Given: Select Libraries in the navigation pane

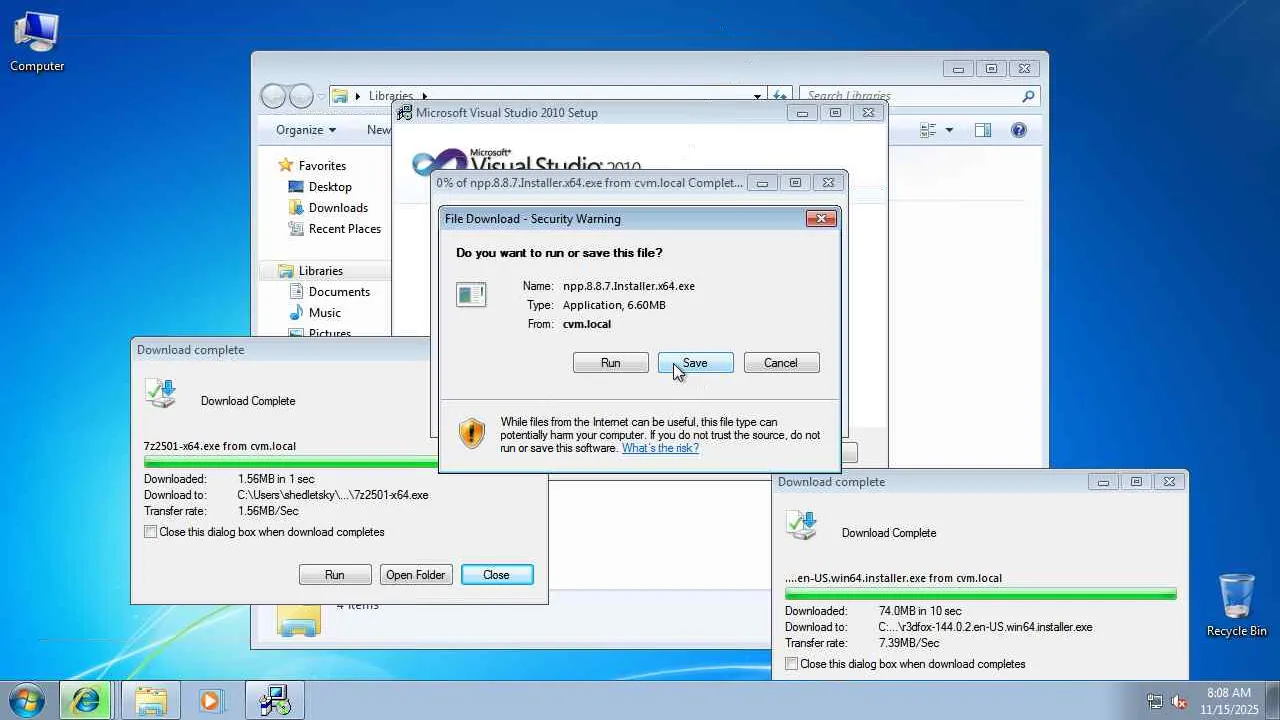Looking at the screenshot, I should pos(320,271).
